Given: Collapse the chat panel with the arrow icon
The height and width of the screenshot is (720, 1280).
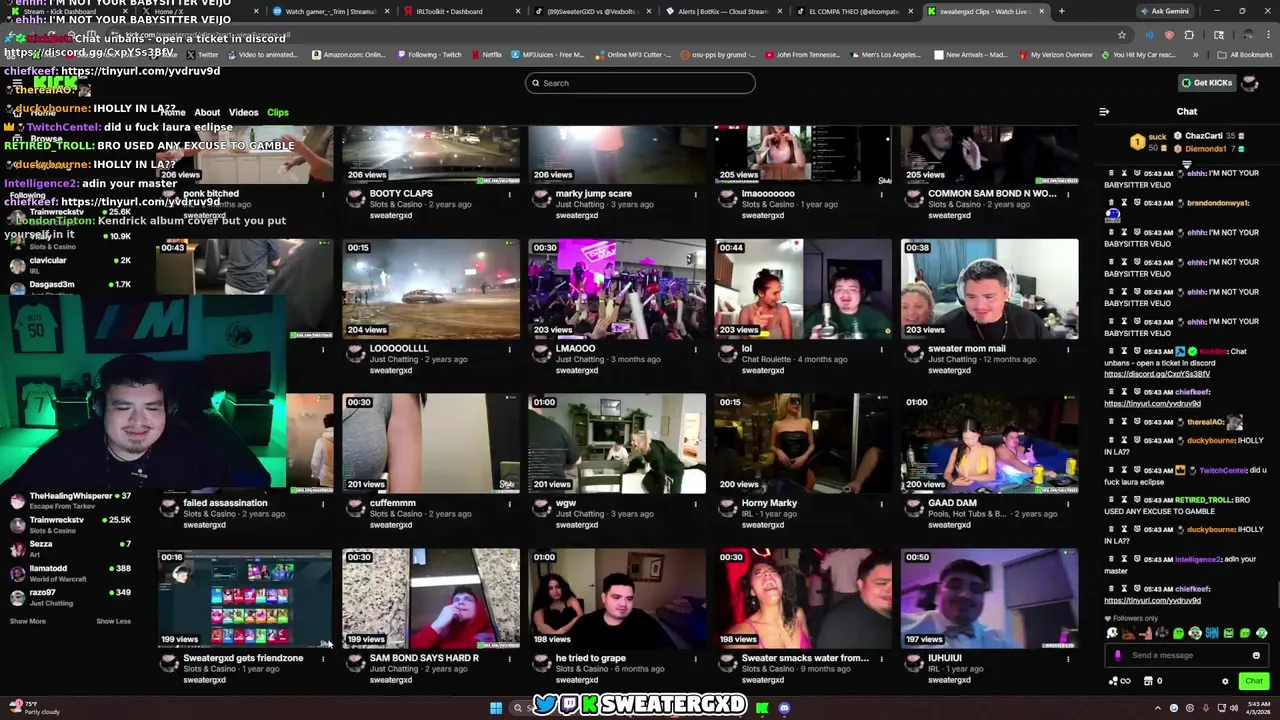Looking at the screenshot, I should 1104,112.
